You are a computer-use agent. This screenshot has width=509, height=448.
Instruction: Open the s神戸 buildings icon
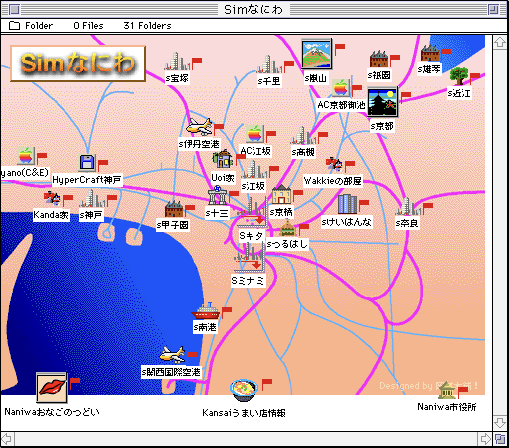[92, 199]
